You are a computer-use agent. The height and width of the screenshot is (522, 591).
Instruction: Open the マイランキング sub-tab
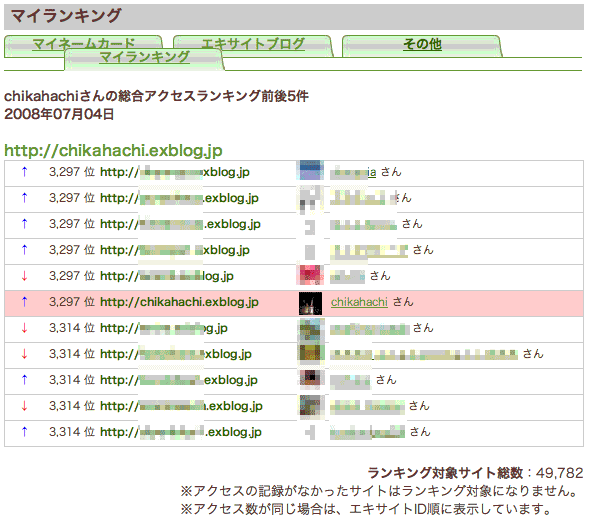click(x=144, y=57)
